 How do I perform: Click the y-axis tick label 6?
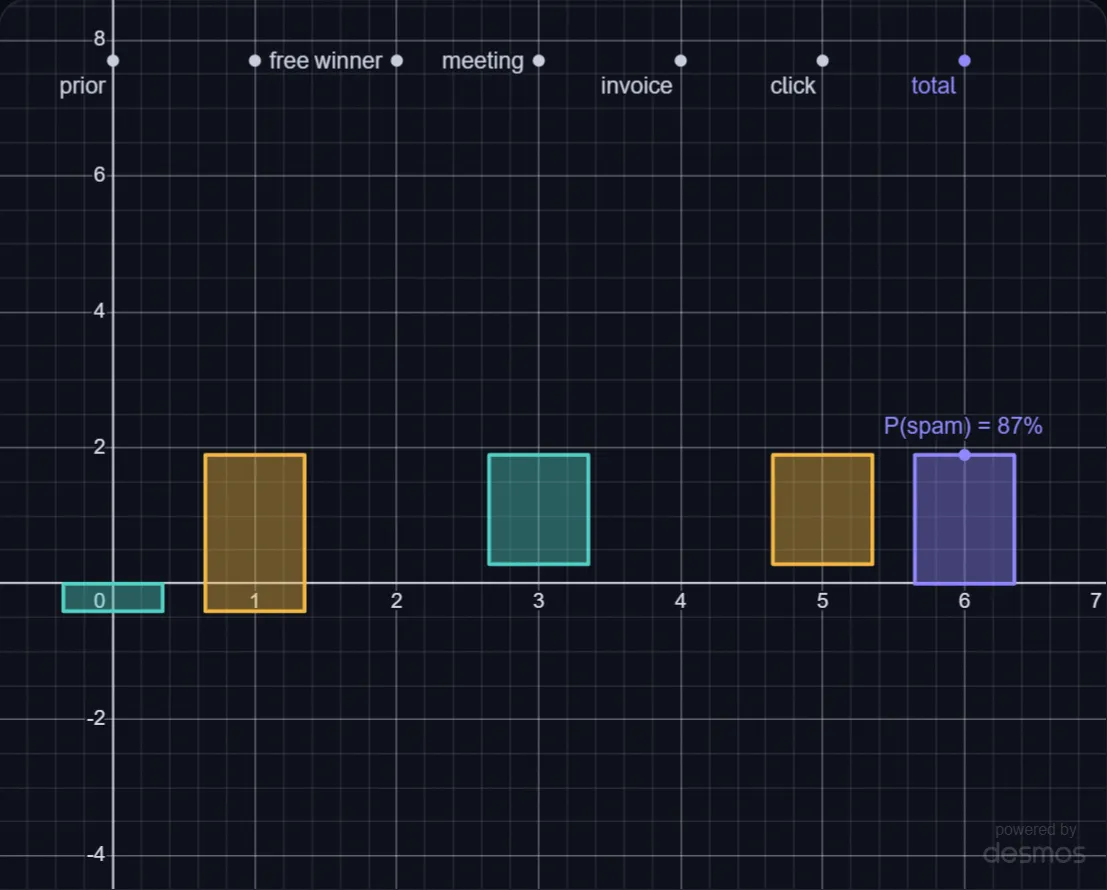point(99,175)
